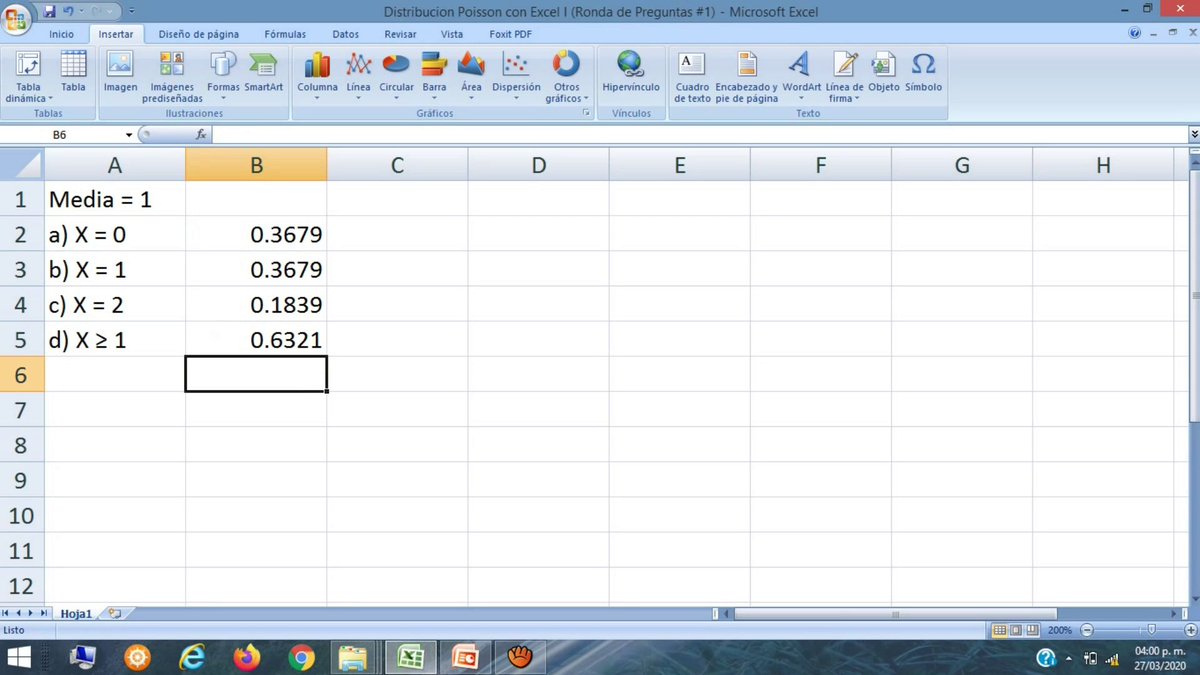This screenshot has height=675, width=1200.
Task: Insert a Cuadro de texto
Action: (691, 75)
